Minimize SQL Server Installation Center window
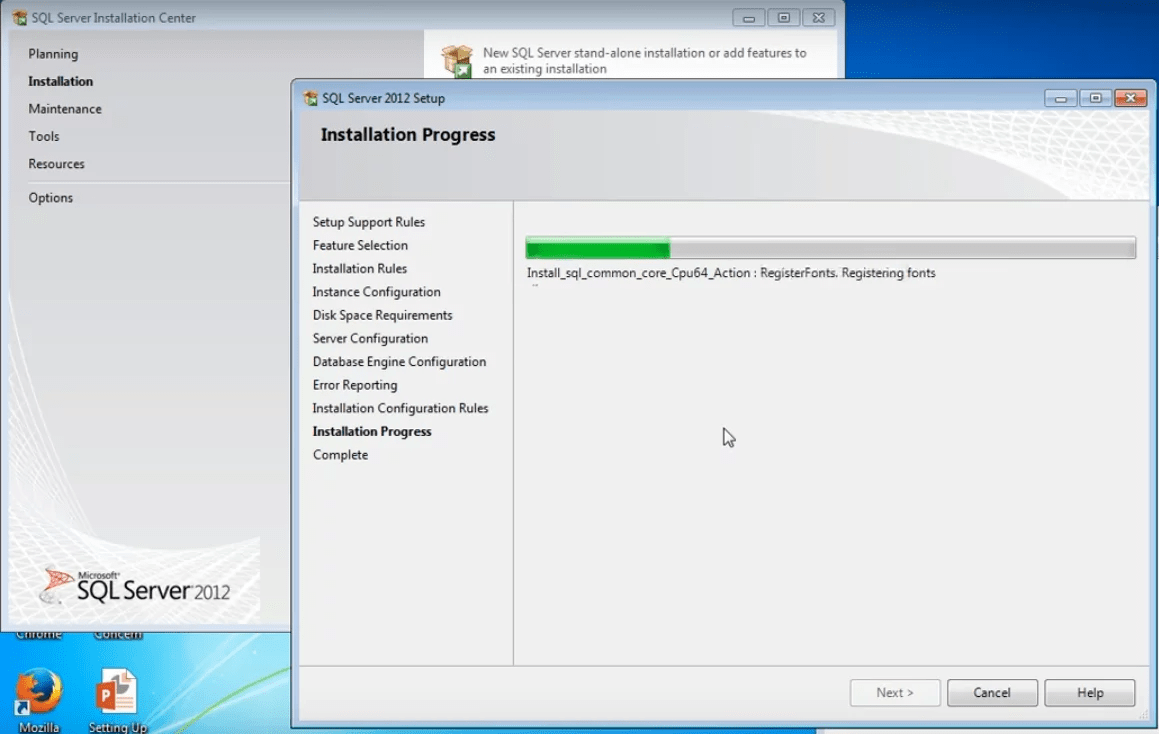 (x=749, y=18)
